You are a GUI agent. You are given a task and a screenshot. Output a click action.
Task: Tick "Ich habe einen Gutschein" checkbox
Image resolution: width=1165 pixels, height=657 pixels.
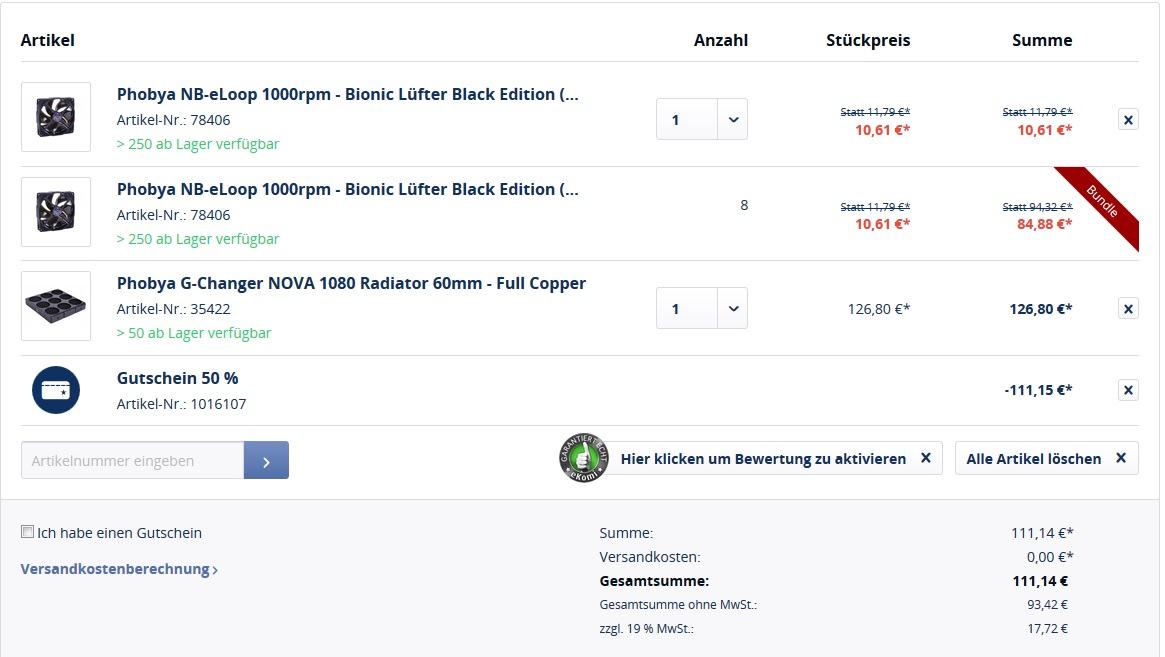click(28, 532)
